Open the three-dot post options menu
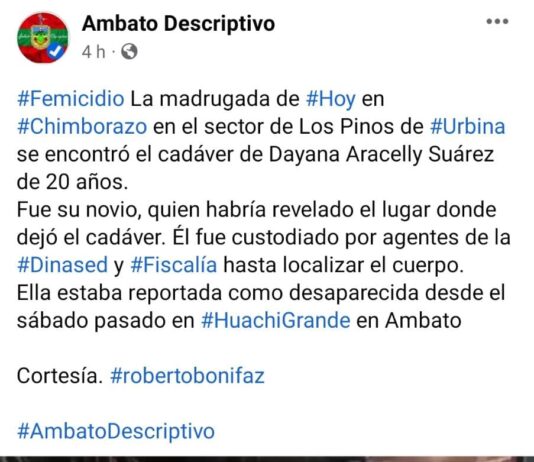Screen dimensions: 534x462 (497, 21)
